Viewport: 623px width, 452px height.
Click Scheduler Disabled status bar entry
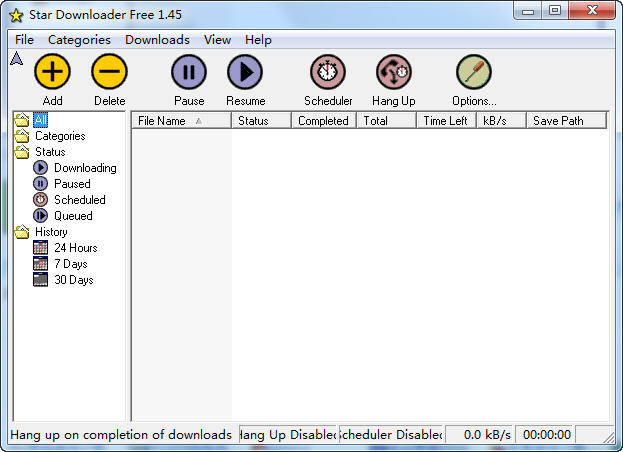[x=391, y=435]
